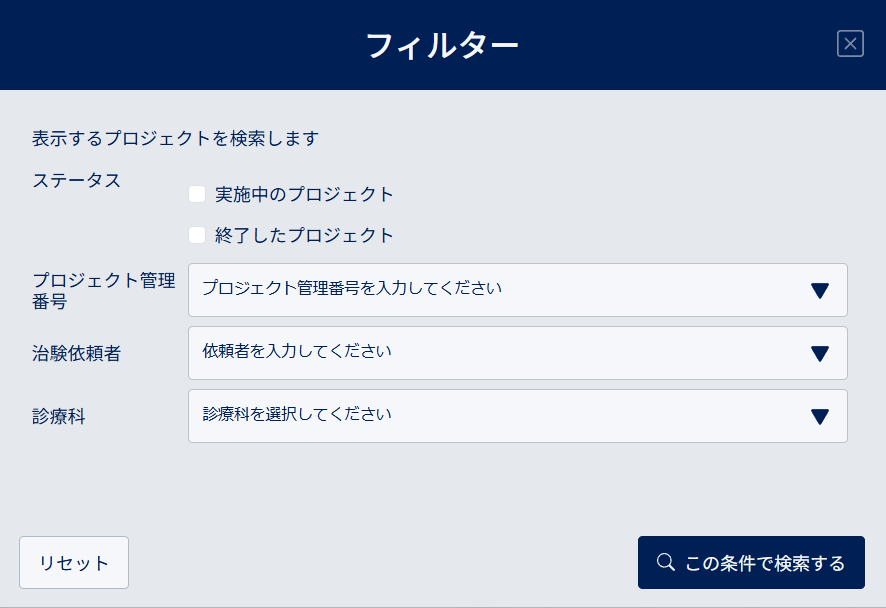Check the 実施中のプロジェクト checkbox
The width and height of the screenshot is (886, 608).
(x=197, y=194)
